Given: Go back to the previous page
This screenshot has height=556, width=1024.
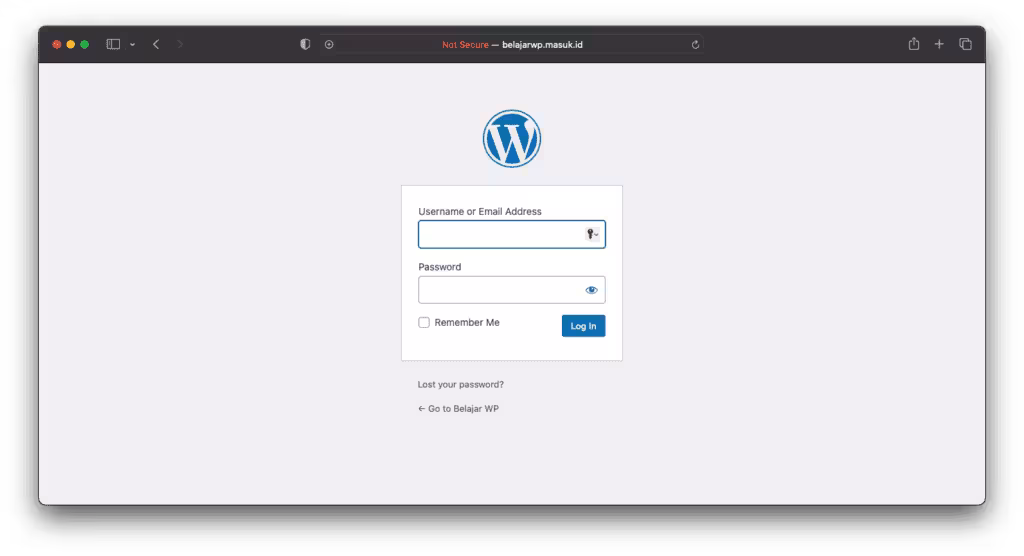Looking at the screenshot, I should (156, 44).
